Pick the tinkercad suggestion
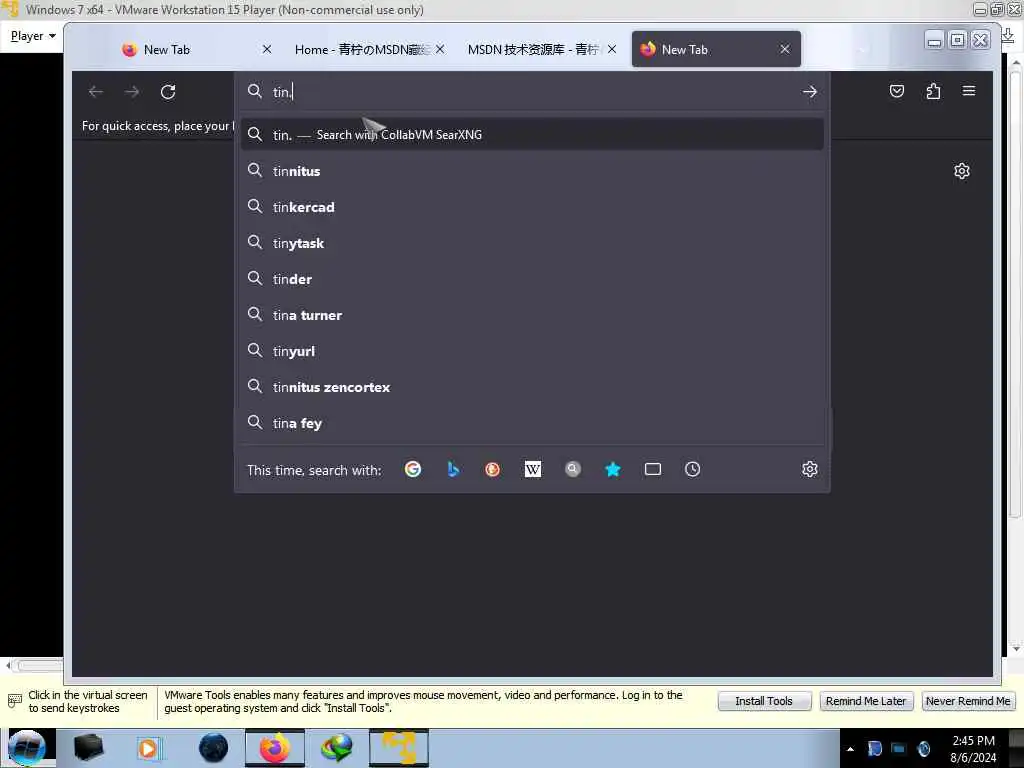The width and height of the screenshot is (1024, 768). pos(532,207)
